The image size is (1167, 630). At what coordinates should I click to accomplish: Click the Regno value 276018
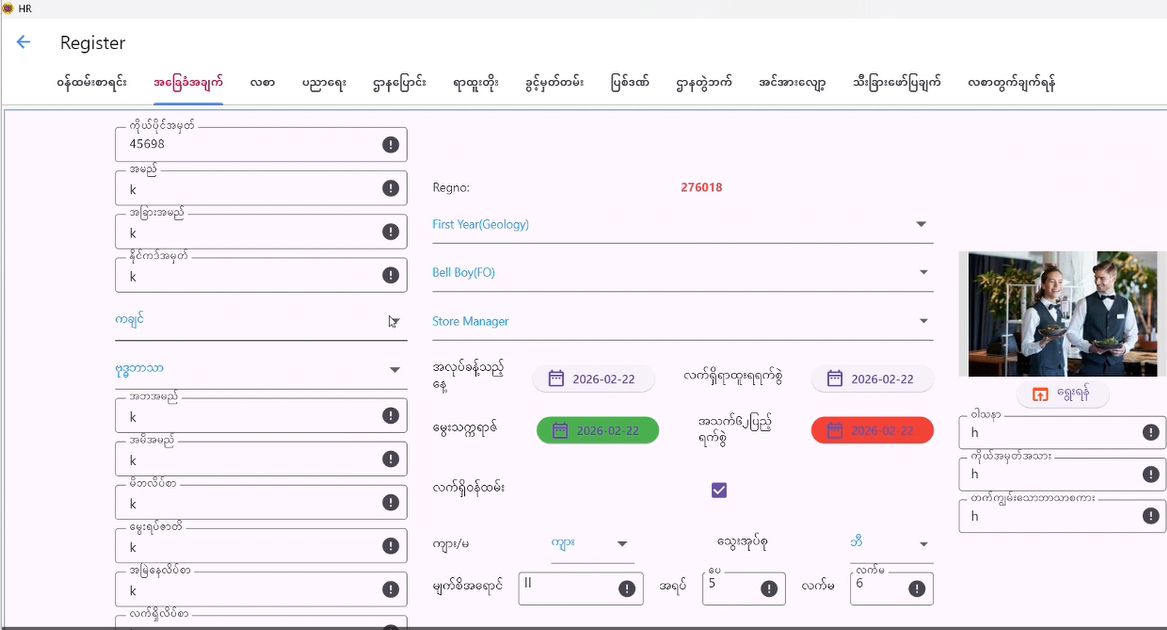[701, 188]
